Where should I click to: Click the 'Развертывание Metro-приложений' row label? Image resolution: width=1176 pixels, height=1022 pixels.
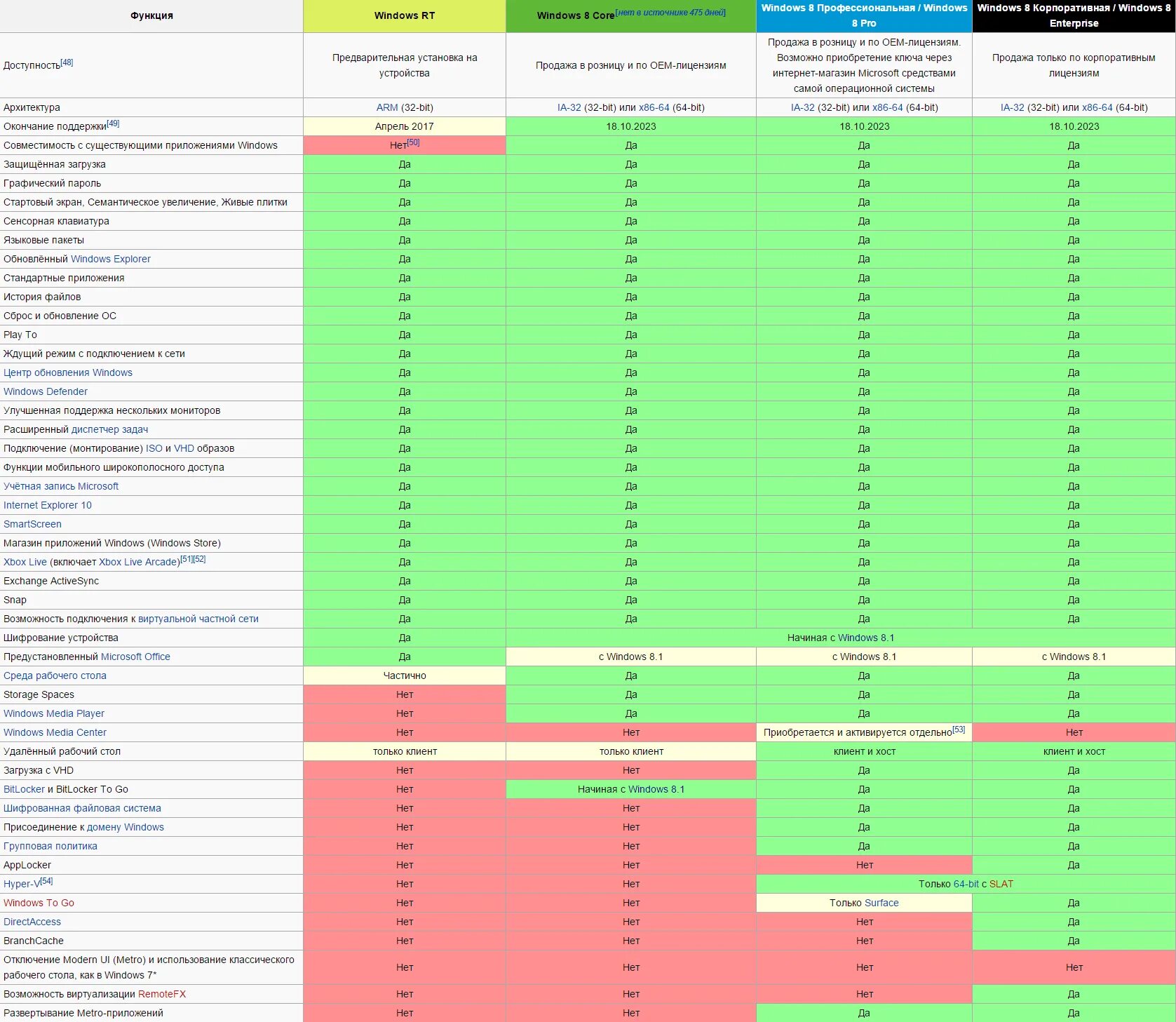(83, 1013)
